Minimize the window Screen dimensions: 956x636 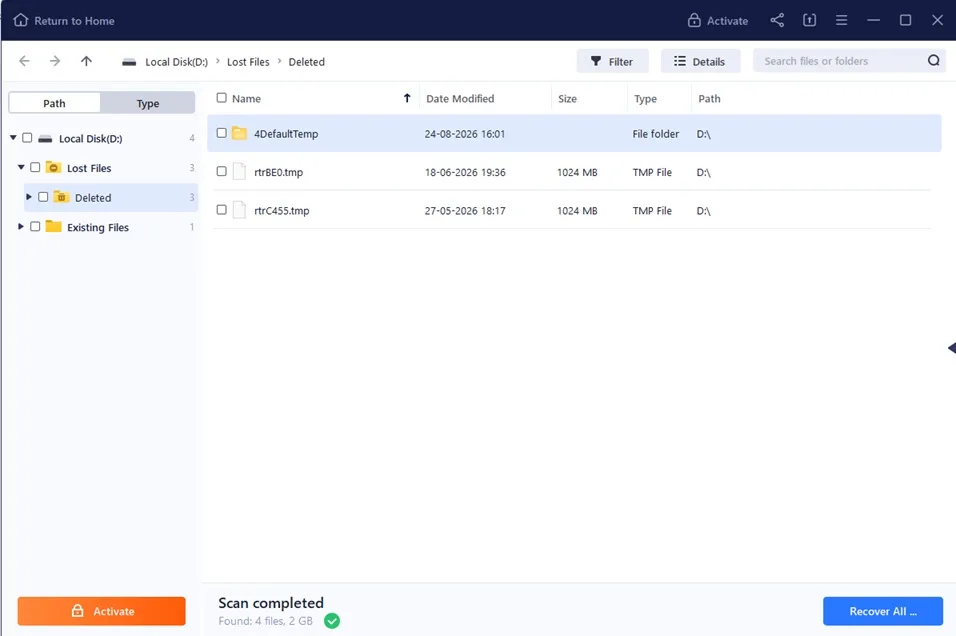coord(873,20)
